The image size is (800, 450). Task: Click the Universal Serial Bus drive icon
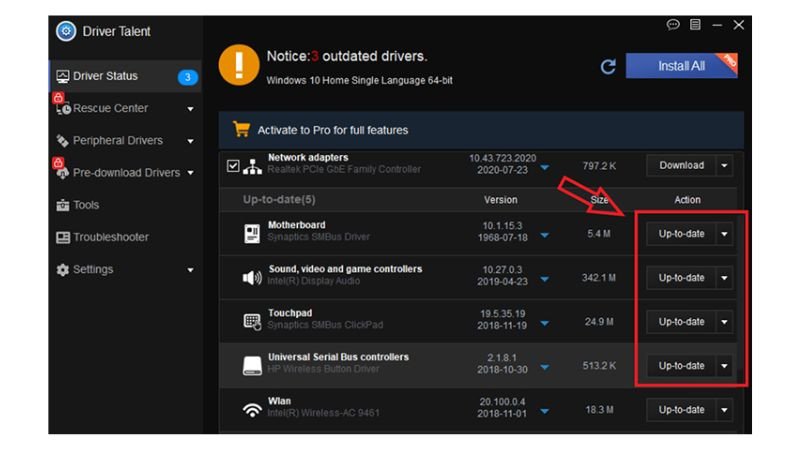(252, 365)
